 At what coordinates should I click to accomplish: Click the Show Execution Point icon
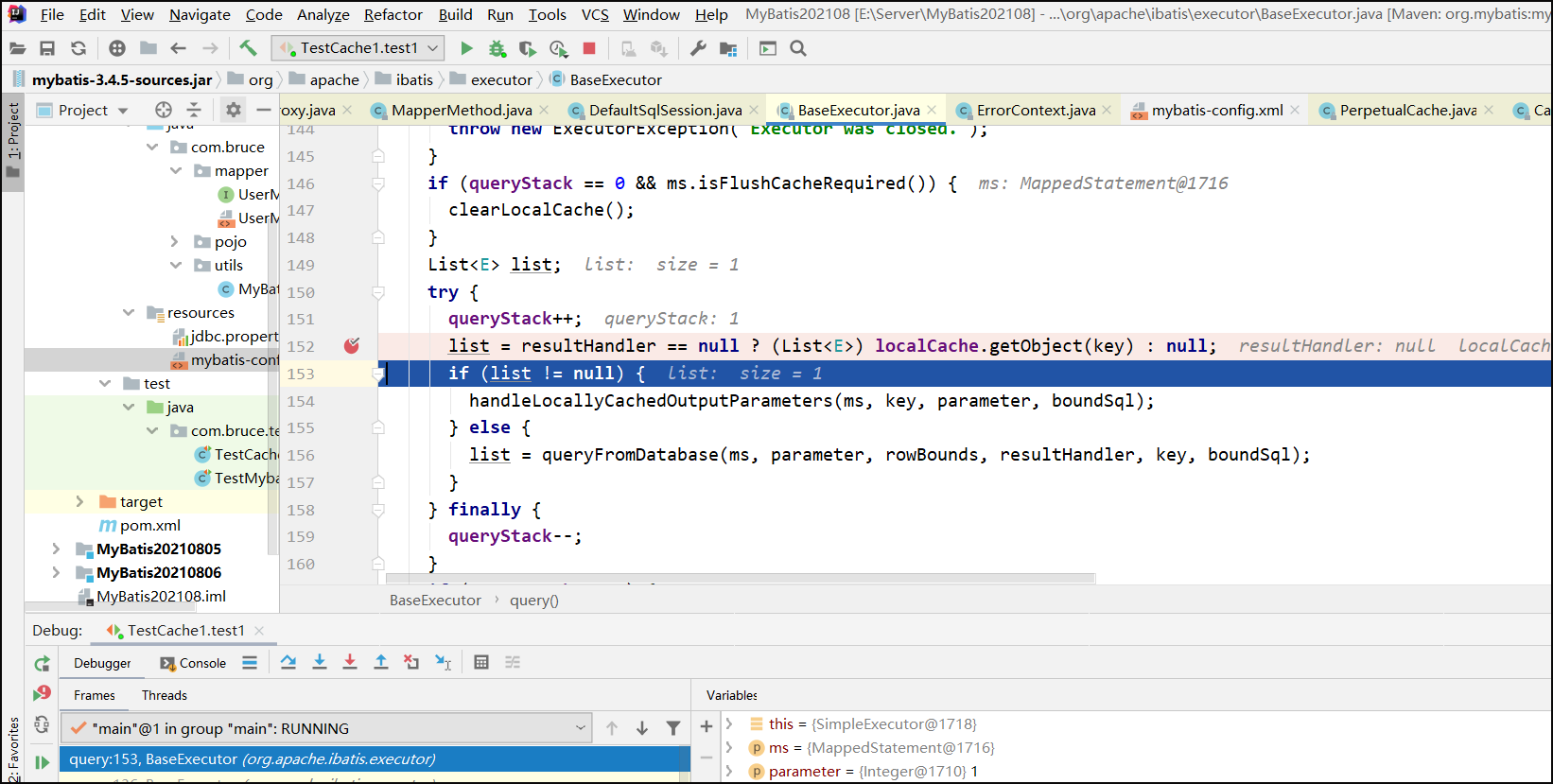tap(250, 662)
